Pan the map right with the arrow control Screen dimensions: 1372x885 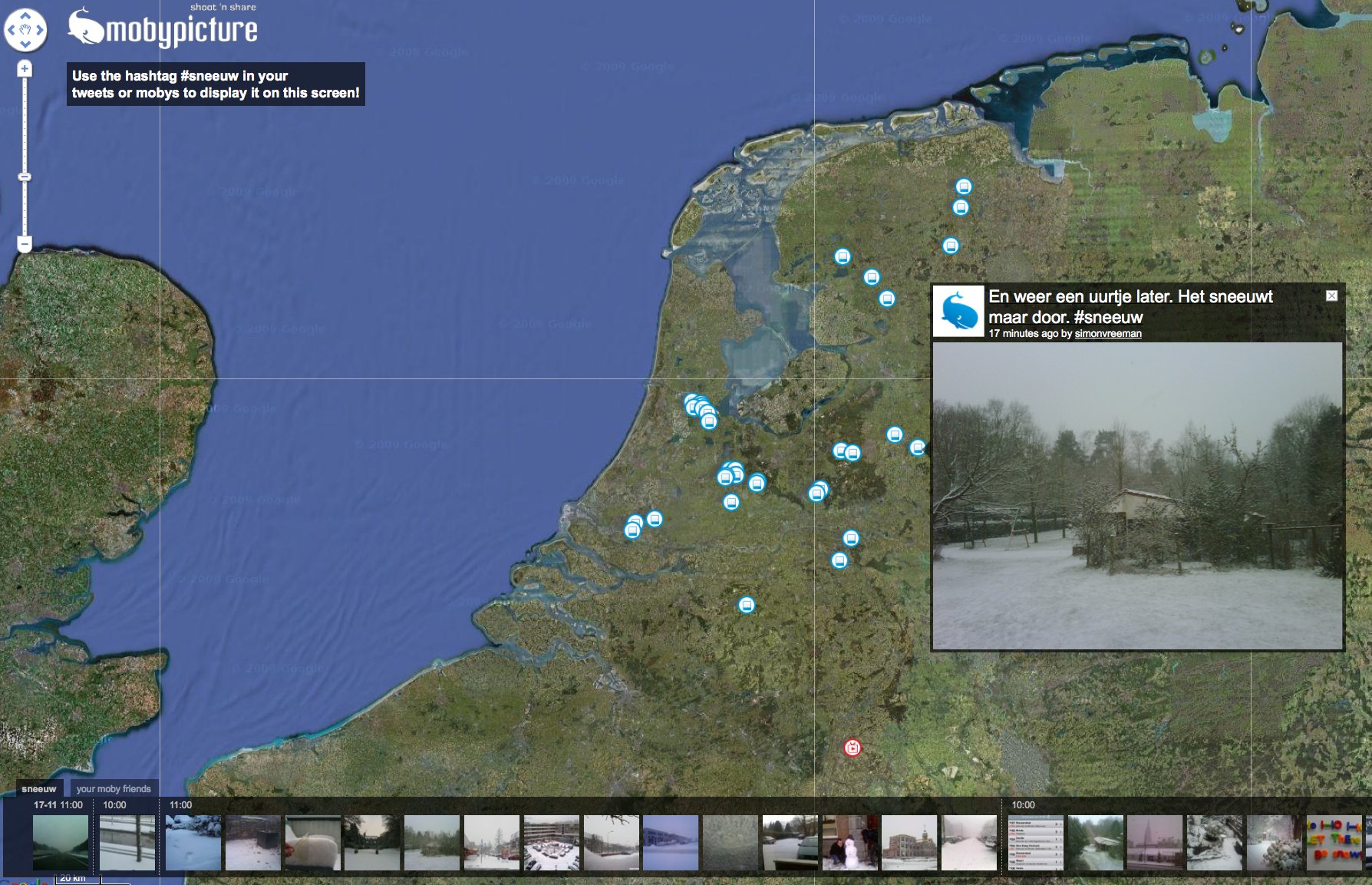tap(40, 30)
